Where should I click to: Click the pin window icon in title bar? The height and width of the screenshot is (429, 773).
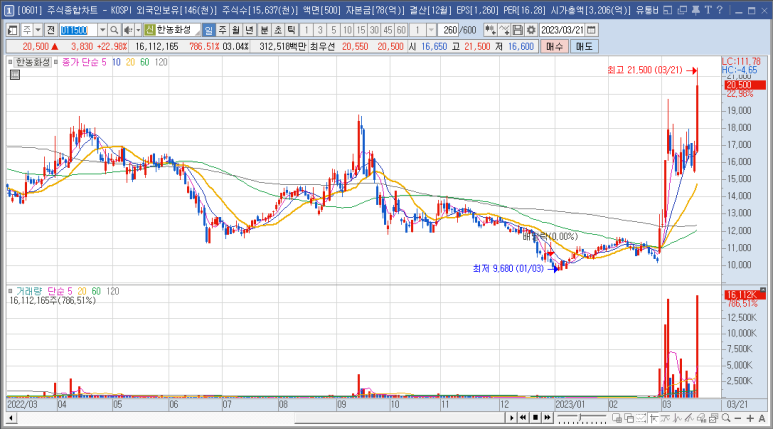695,10
